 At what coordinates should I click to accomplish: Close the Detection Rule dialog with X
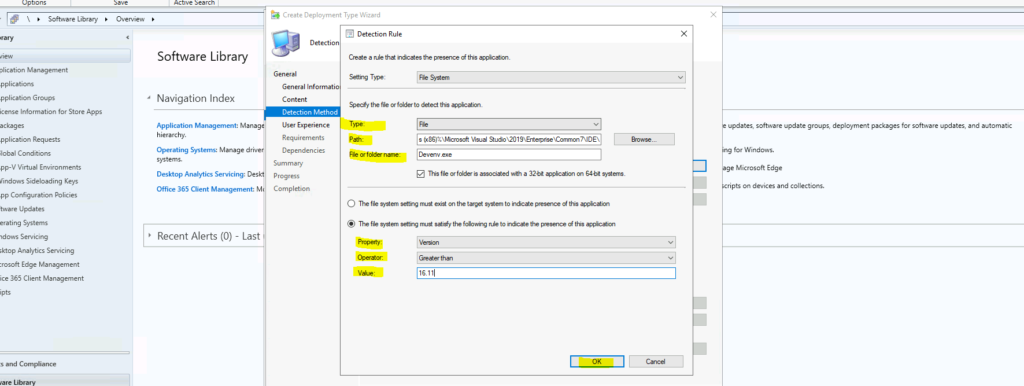[x=683, y=33]
